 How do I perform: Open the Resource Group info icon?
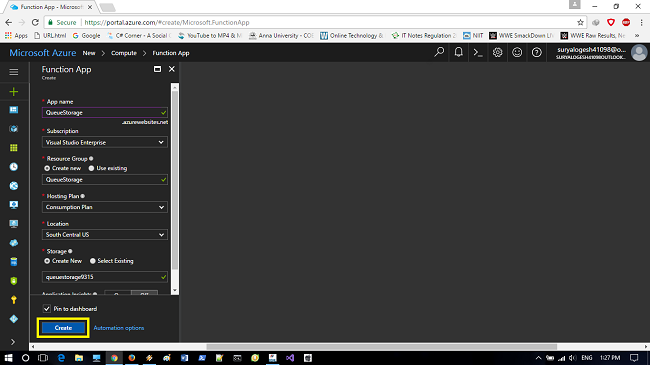(91, 158)
